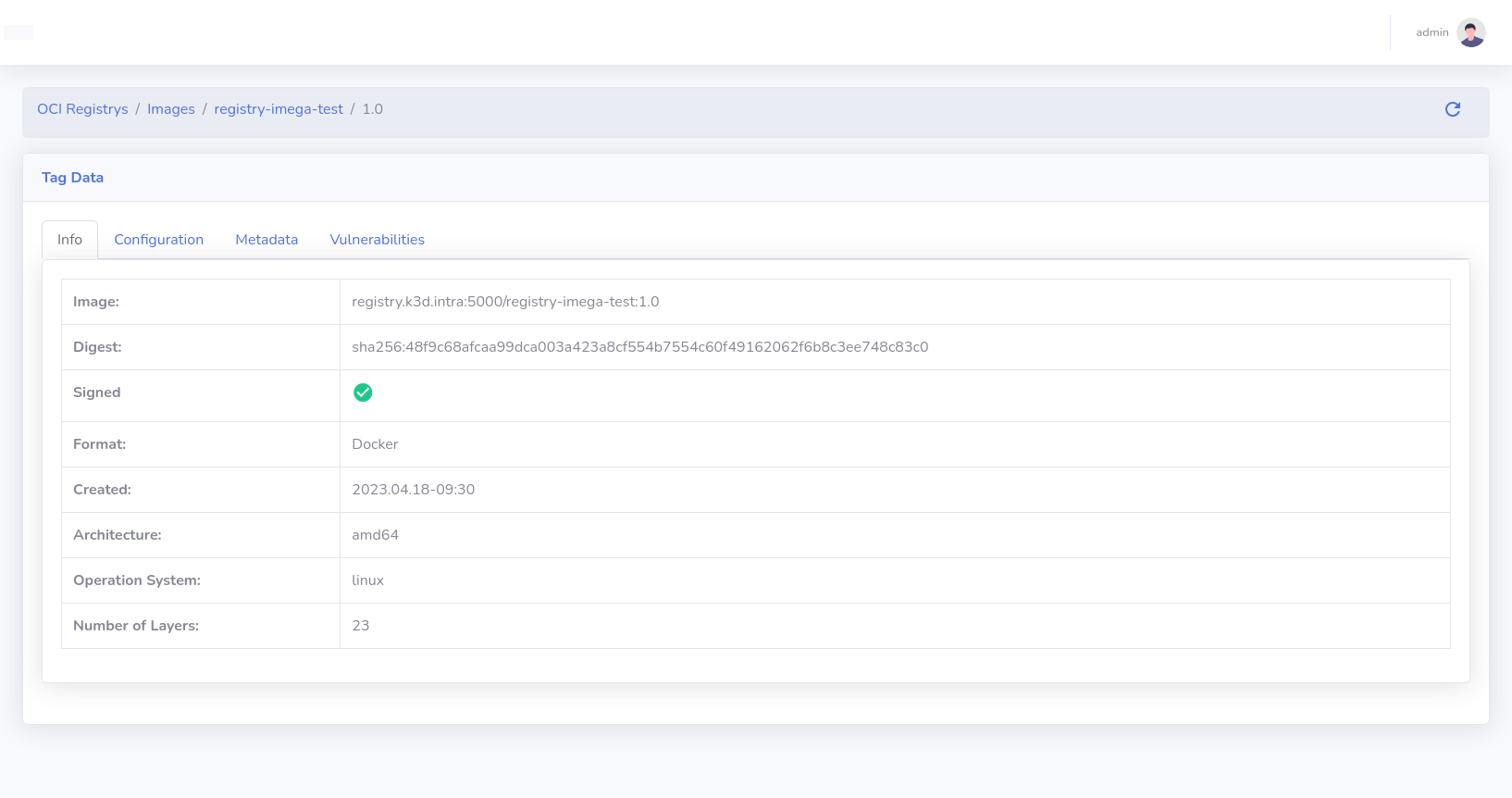Screen dimensions: 1512x798
Task: Click the Docker format value
Action: coord(375,444)
